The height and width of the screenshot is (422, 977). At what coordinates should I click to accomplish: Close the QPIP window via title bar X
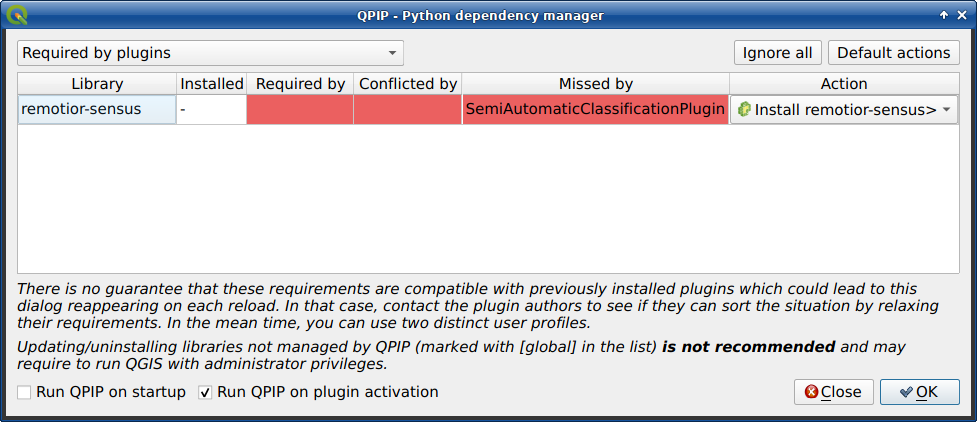pyautogui.click(x=961, y=16)
